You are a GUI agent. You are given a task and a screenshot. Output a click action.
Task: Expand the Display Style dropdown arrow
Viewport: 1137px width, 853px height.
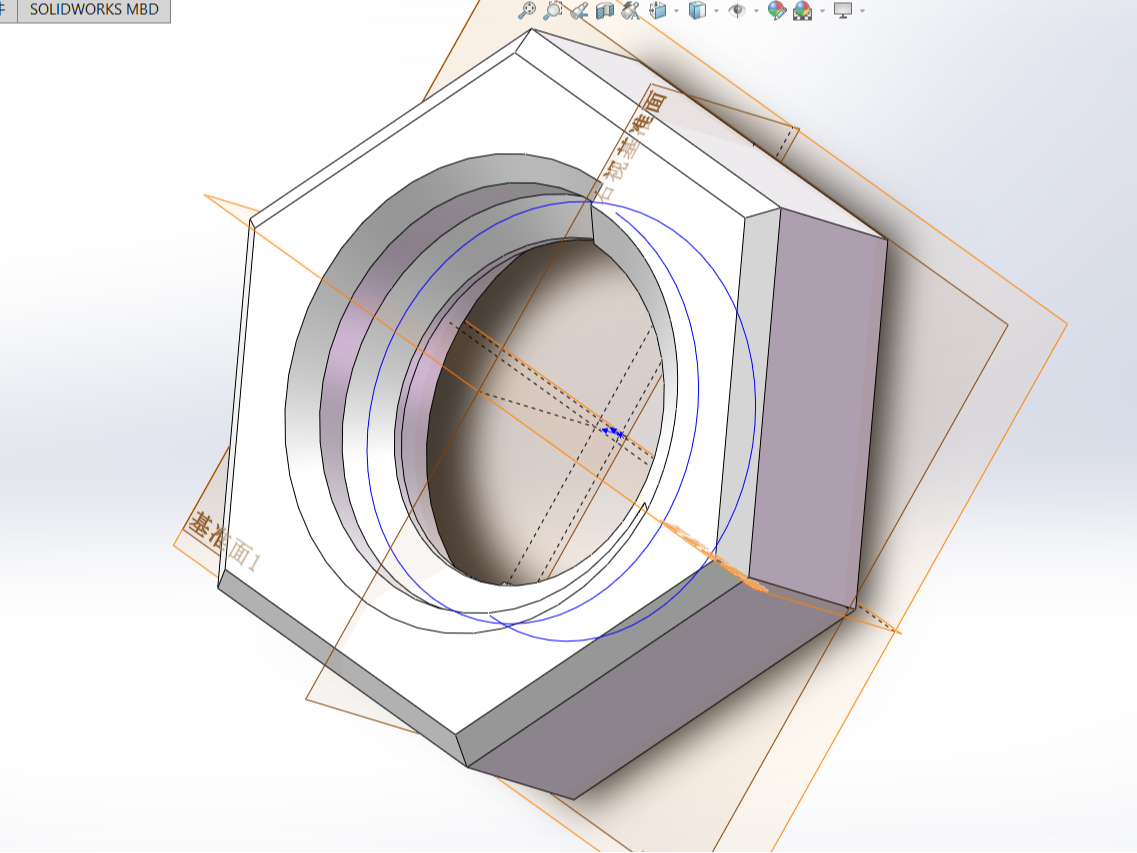click(x=716, y=11)
